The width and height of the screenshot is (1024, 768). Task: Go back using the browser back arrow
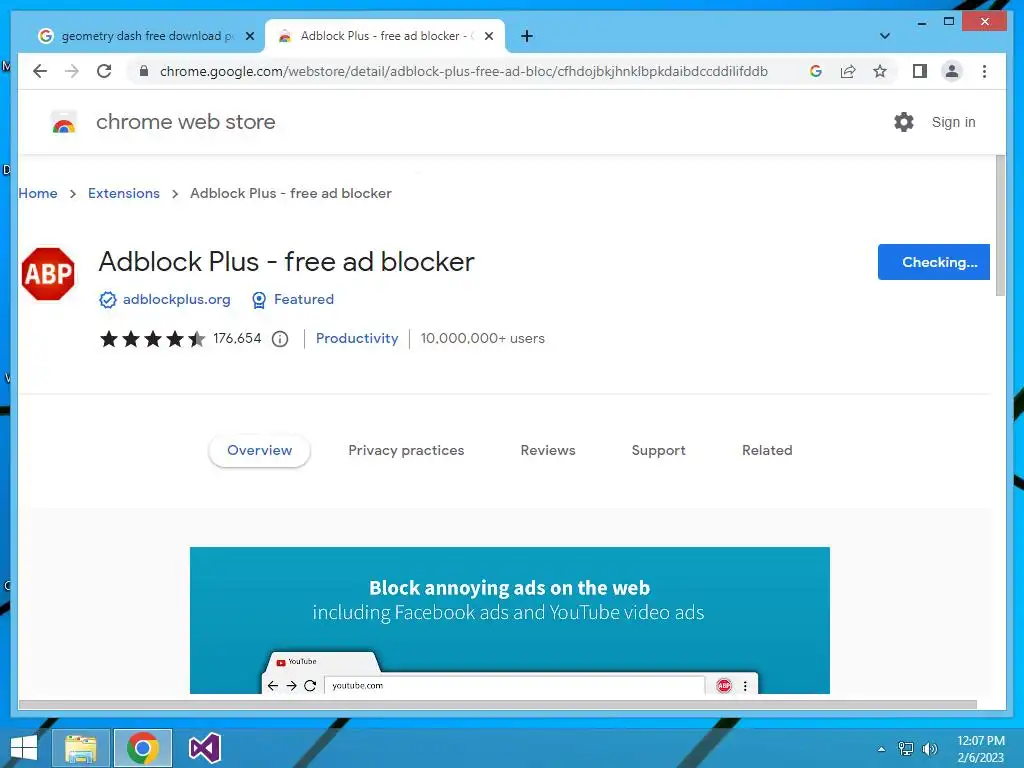tap(40, 71)
